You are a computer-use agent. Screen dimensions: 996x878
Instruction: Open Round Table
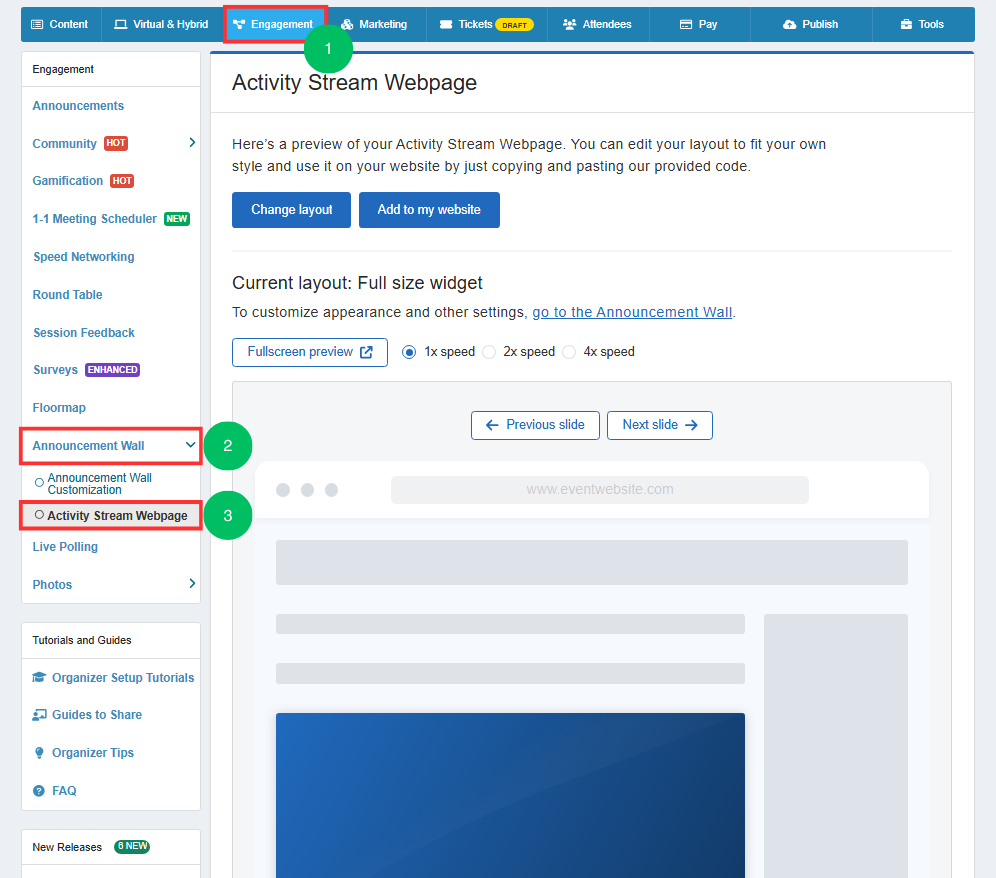coord(67,295)
